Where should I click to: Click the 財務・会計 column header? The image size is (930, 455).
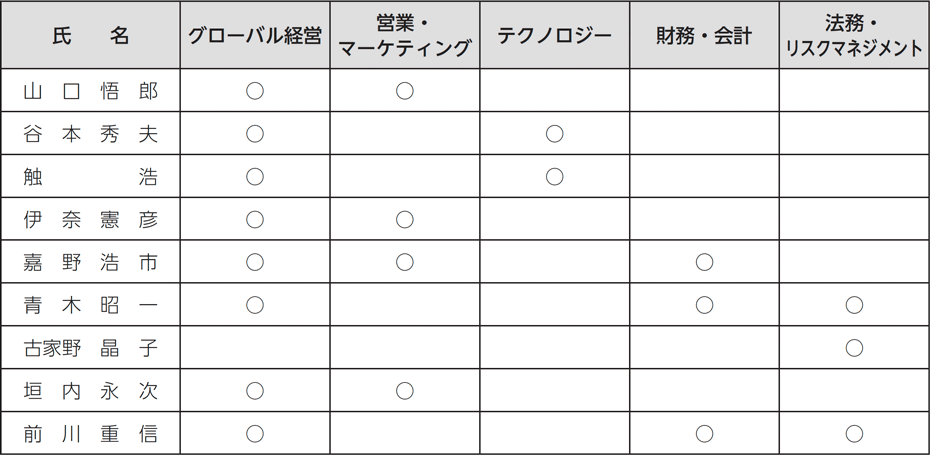(x=704, y=36)
